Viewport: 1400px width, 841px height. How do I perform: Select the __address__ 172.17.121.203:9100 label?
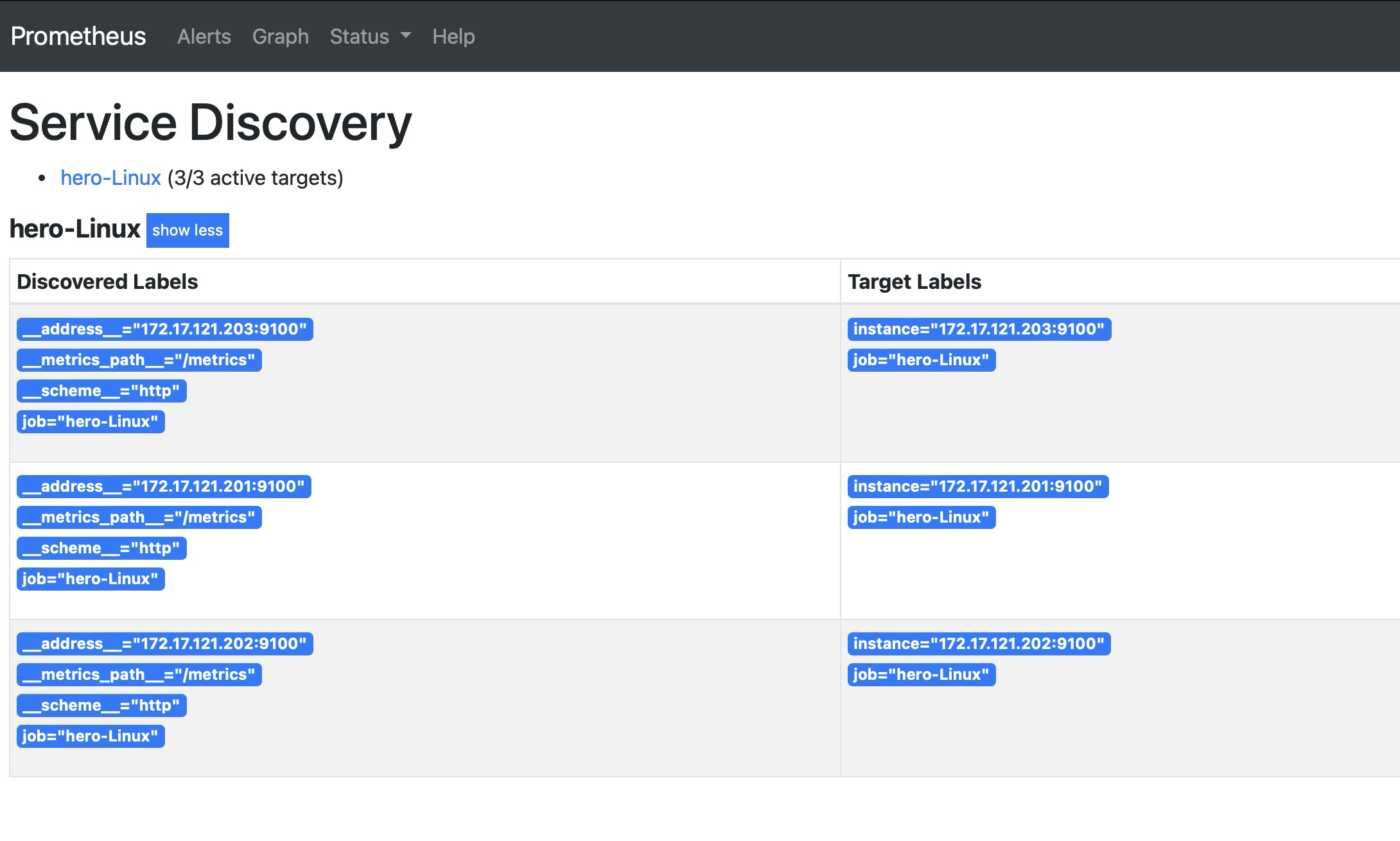(165, 329)
